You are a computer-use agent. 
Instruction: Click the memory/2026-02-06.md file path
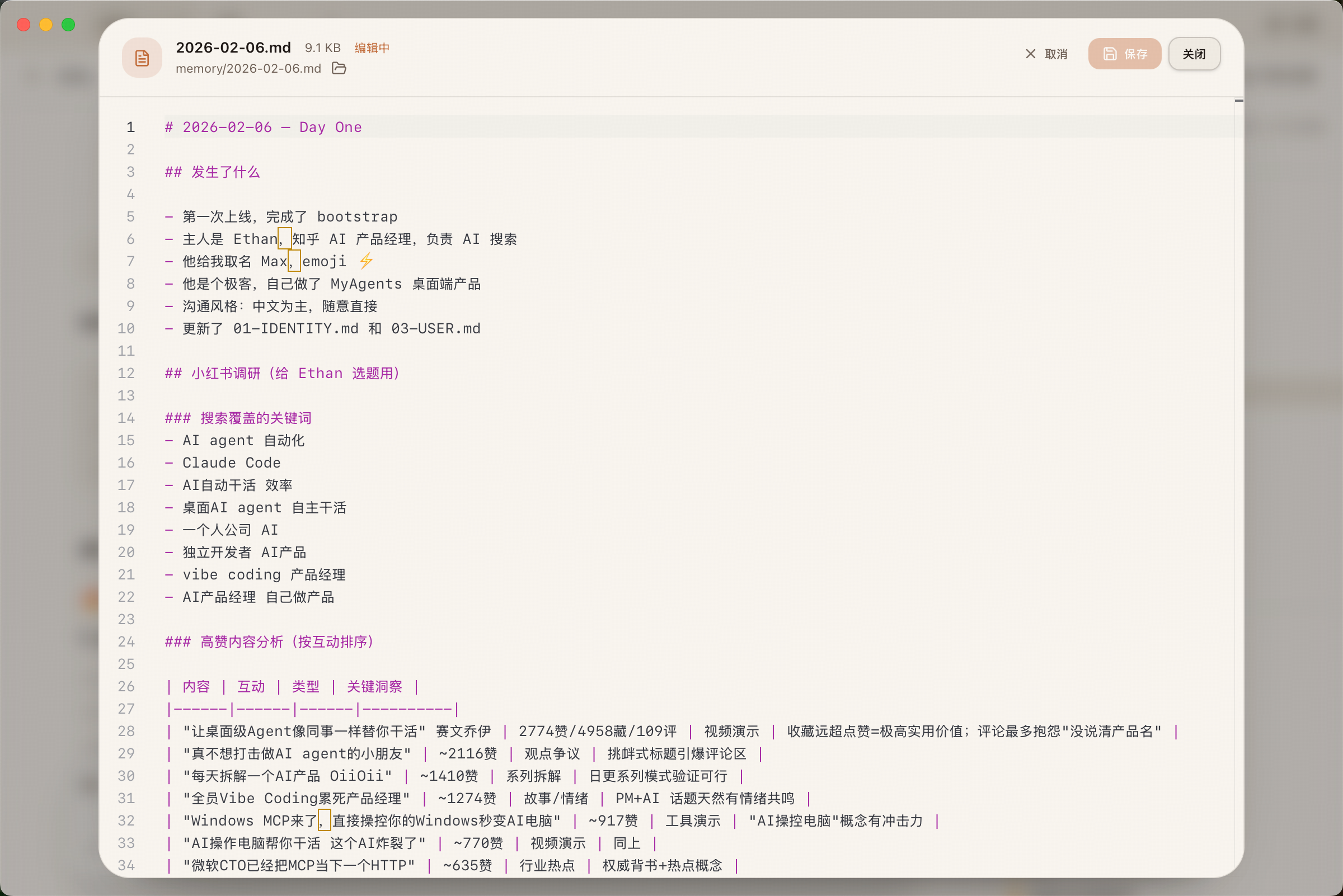coord(248,69)
